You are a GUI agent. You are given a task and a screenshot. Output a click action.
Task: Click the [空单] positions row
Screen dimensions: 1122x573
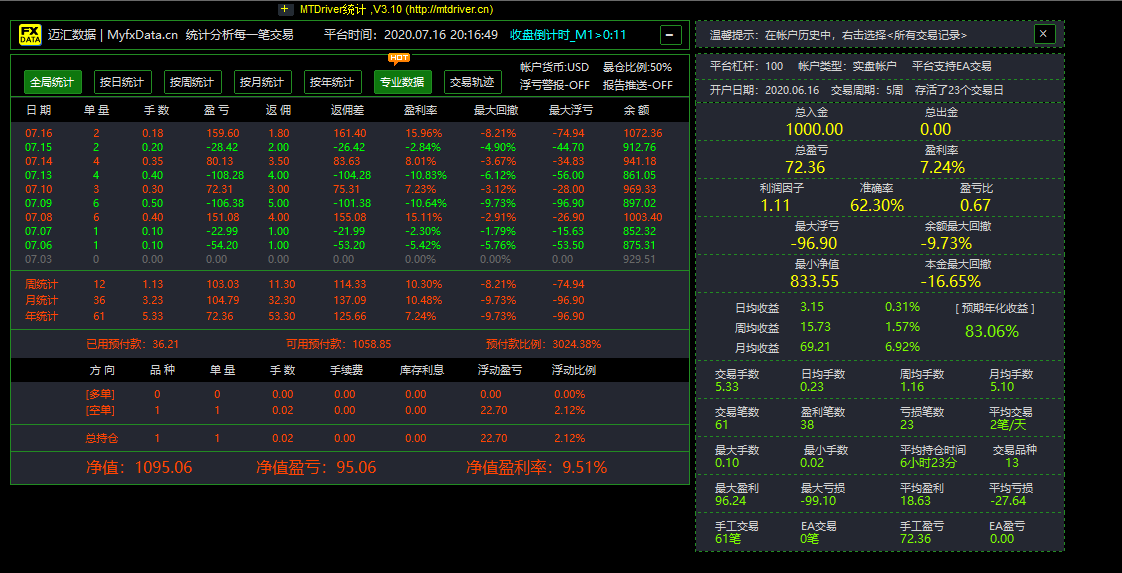[x=350, y=411]
